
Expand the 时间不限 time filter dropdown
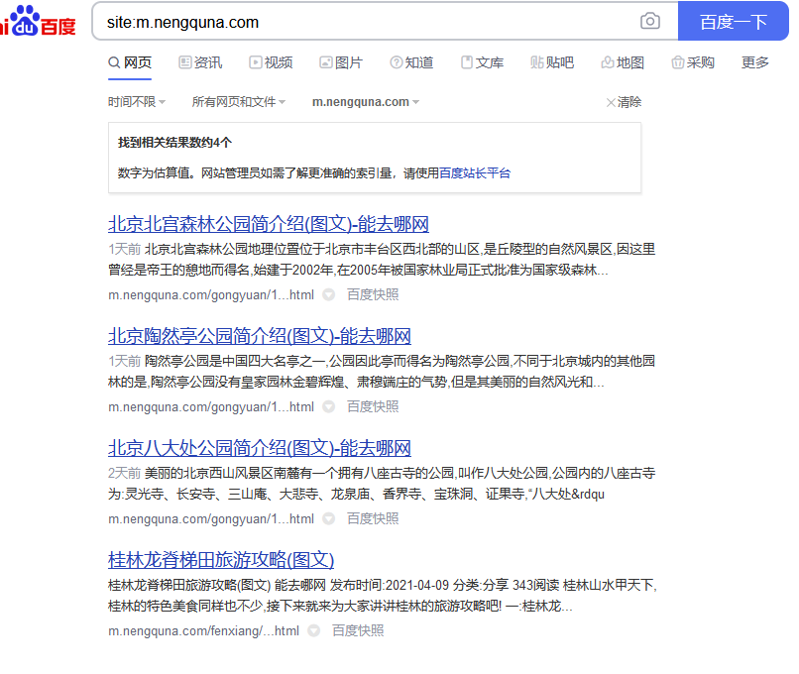[137, 102]
